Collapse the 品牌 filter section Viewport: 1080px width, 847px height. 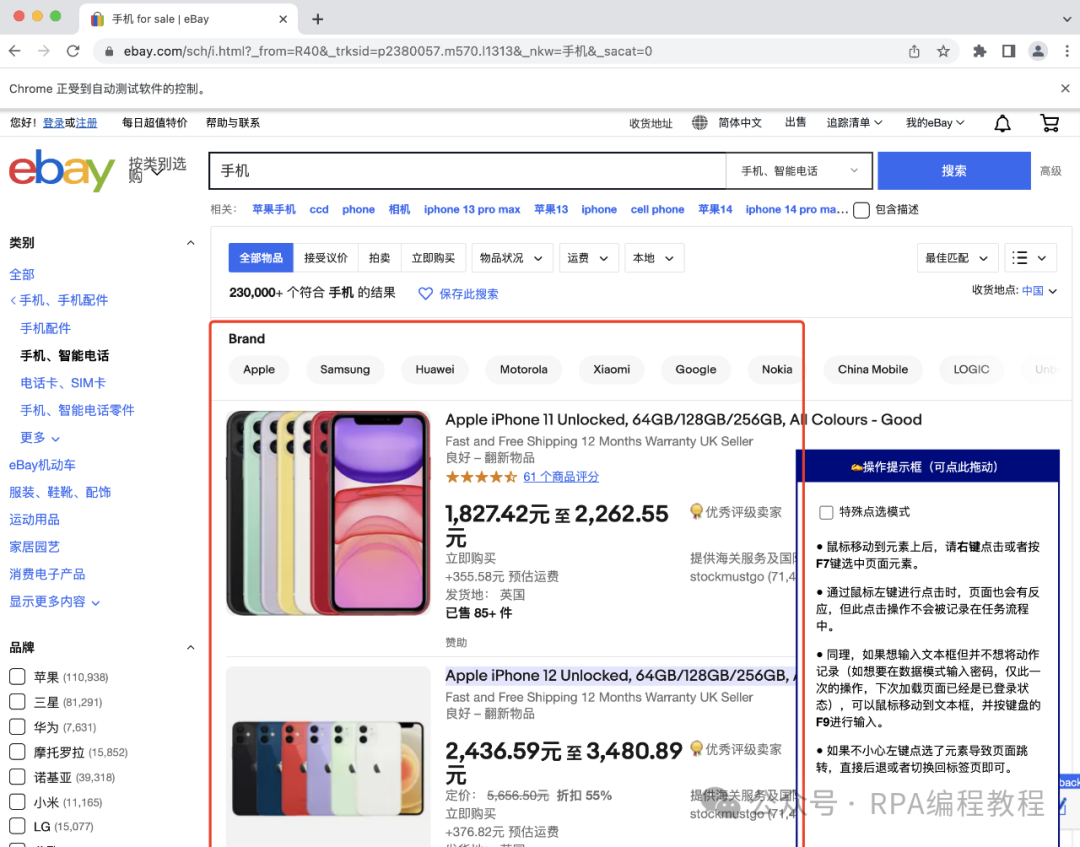click(191, 648)
